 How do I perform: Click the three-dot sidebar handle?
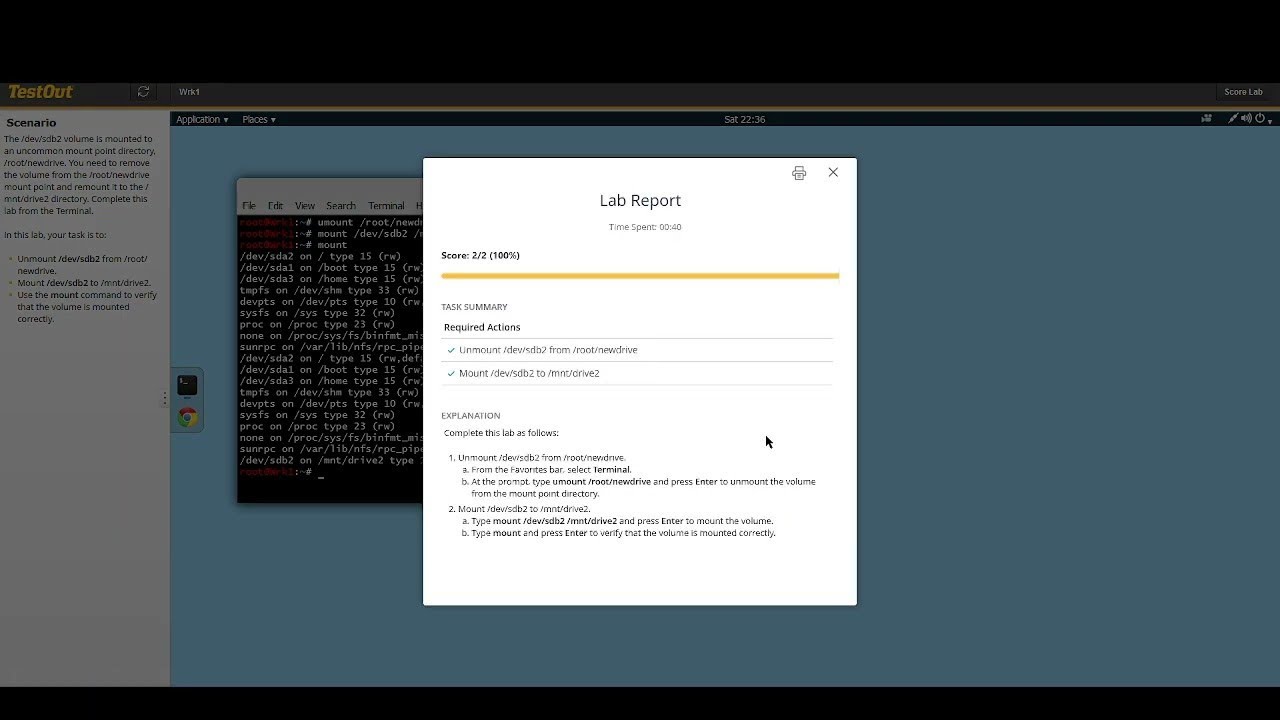coord(165,399)
